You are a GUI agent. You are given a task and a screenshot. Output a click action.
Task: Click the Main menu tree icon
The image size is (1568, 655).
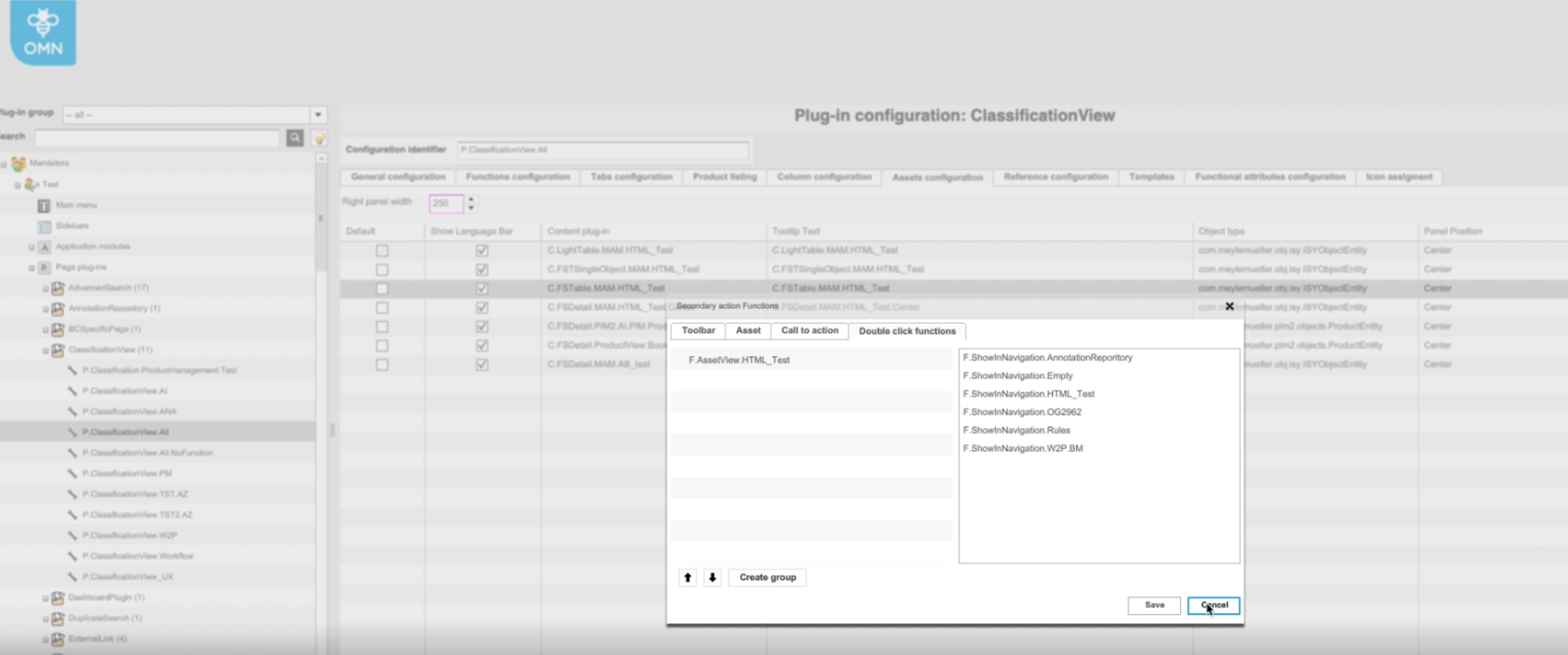44,206
